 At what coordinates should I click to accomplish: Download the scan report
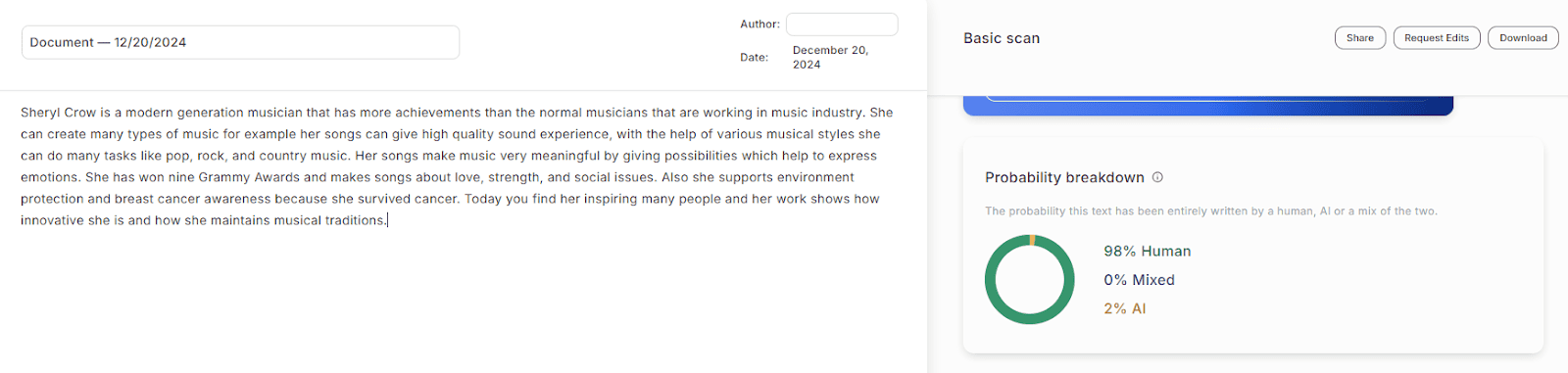pyautogui.click(x=1523, y=38)
